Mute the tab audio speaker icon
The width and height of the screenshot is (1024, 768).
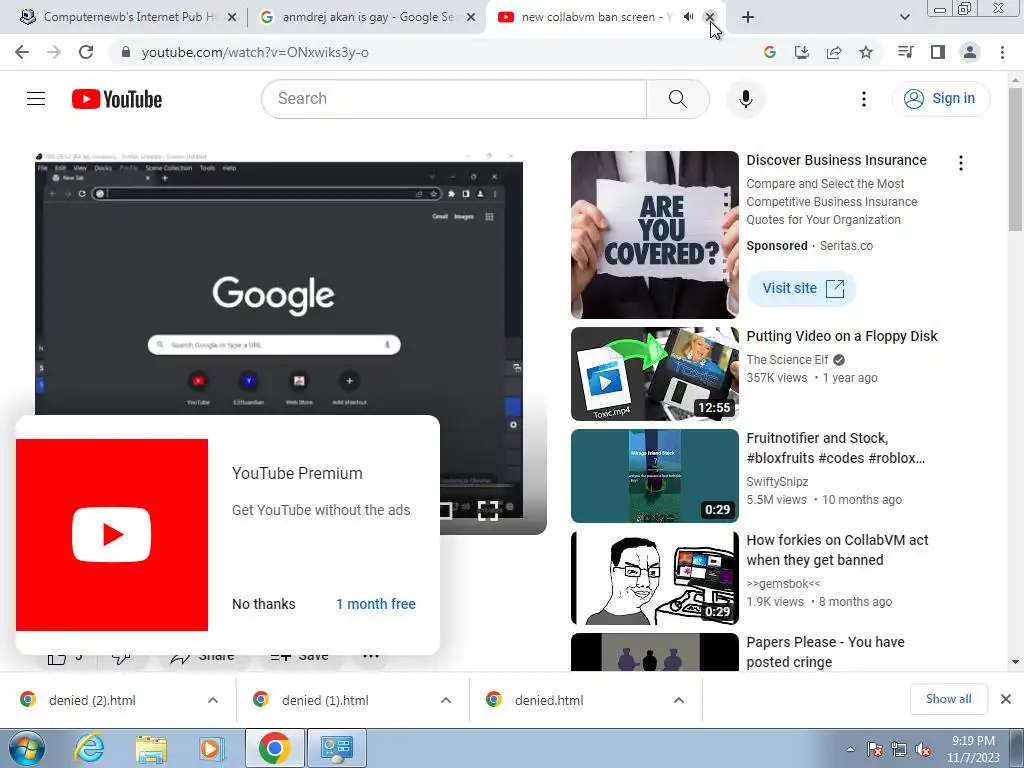[x=688, y=17]
